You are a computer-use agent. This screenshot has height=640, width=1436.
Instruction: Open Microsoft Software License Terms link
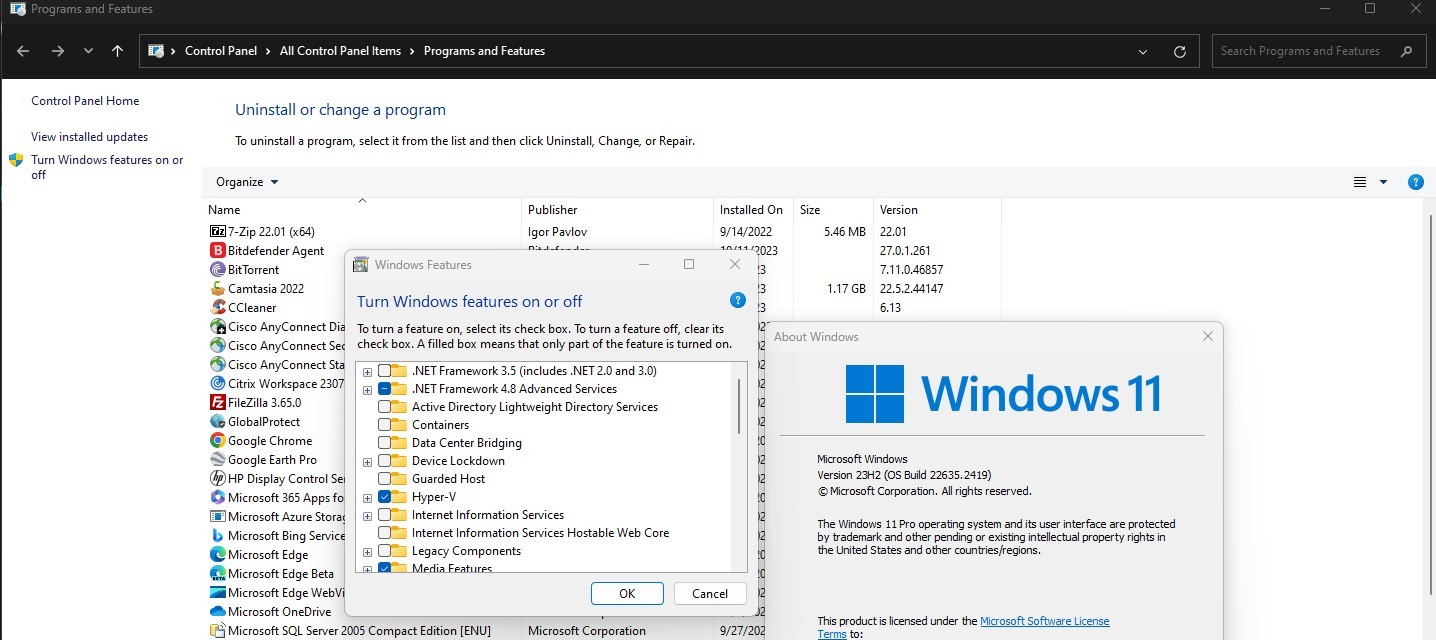click(x=1044, y=621)
